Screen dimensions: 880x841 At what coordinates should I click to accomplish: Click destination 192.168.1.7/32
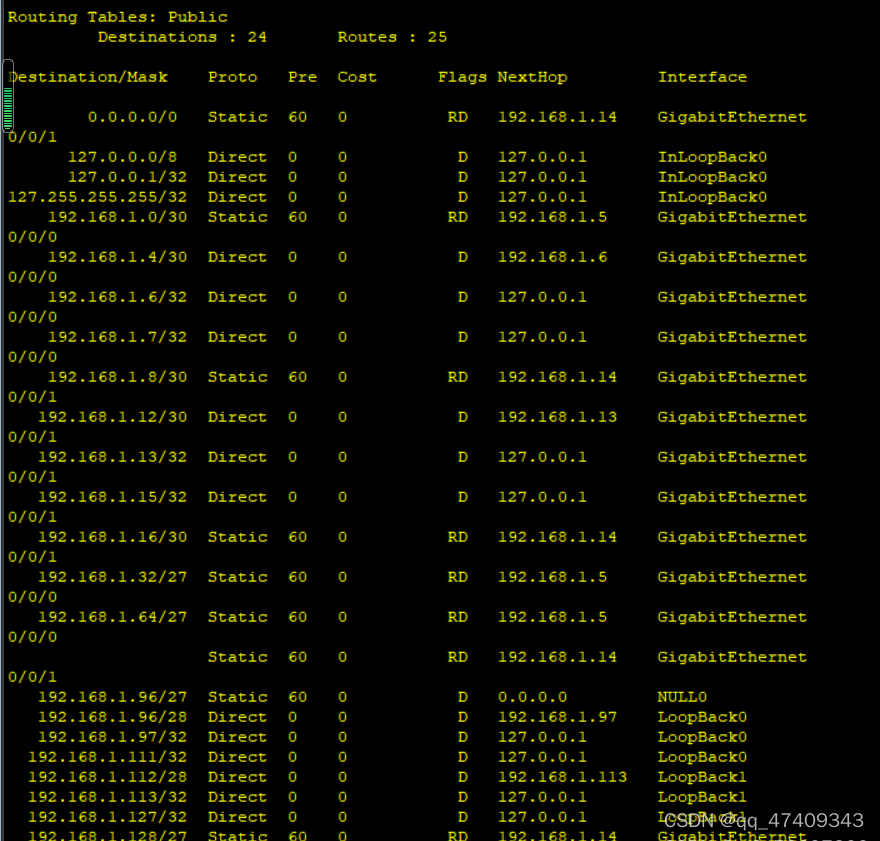click(117, 337)
